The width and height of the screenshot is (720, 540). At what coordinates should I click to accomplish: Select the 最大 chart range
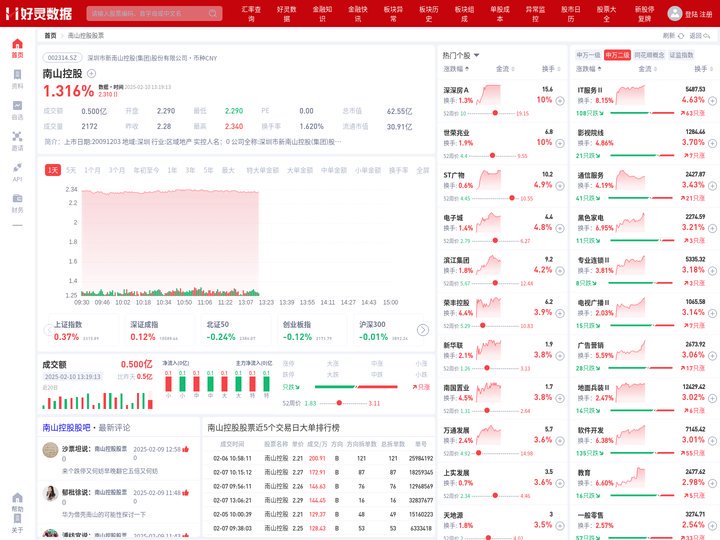[x=228, y=170]
